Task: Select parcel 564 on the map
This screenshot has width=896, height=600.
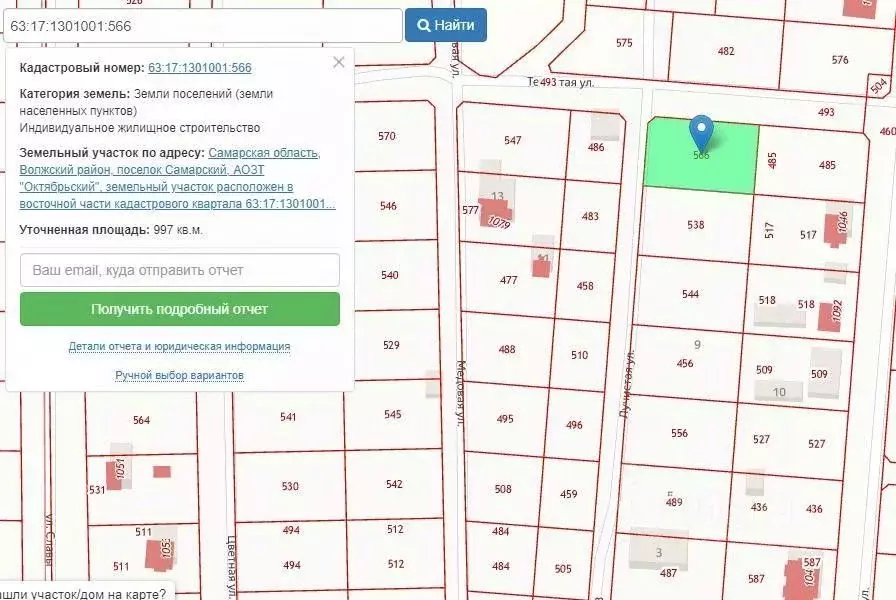Action: tap(141, 421)
